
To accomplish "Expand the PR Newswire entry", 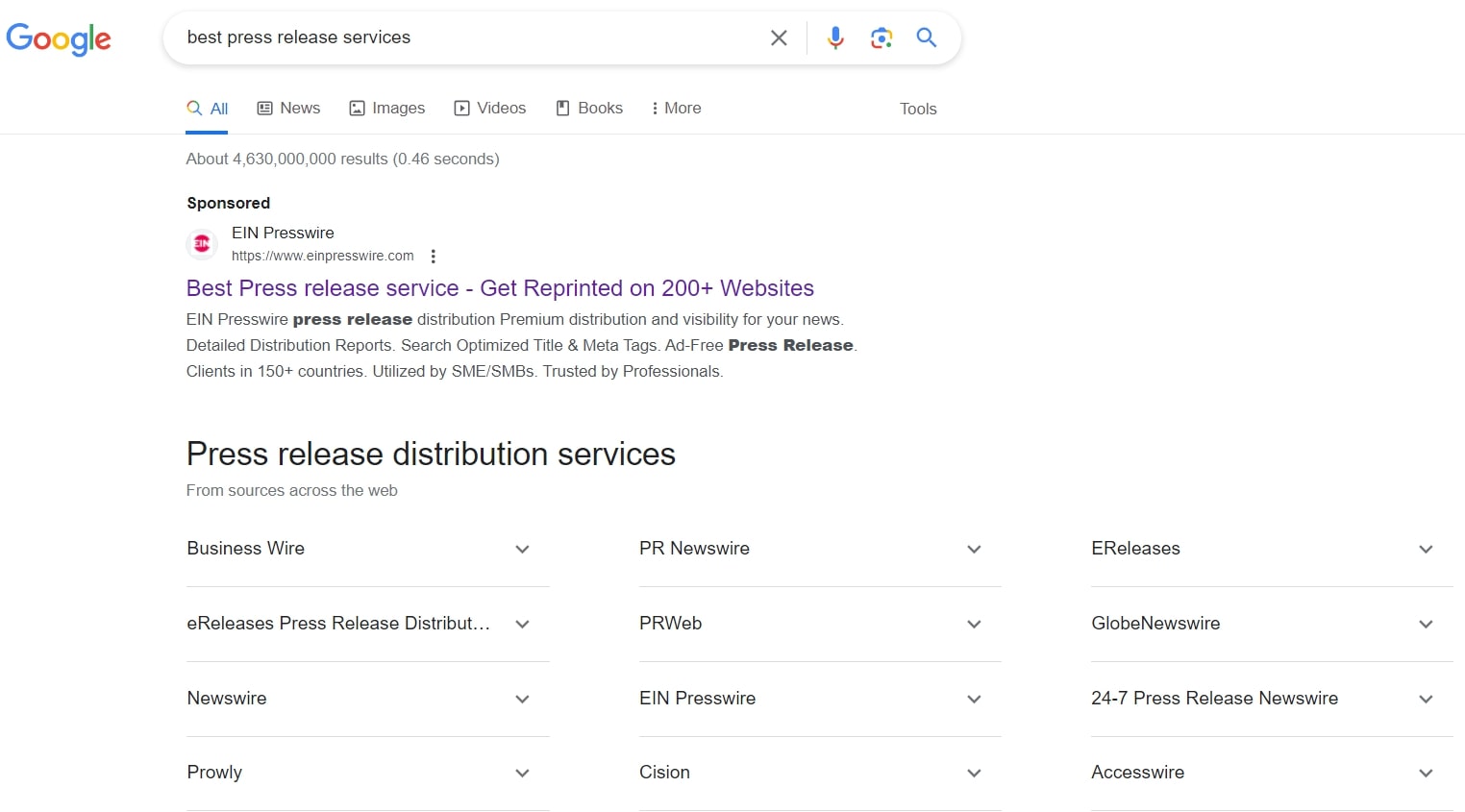I will [x=820, y=549].
